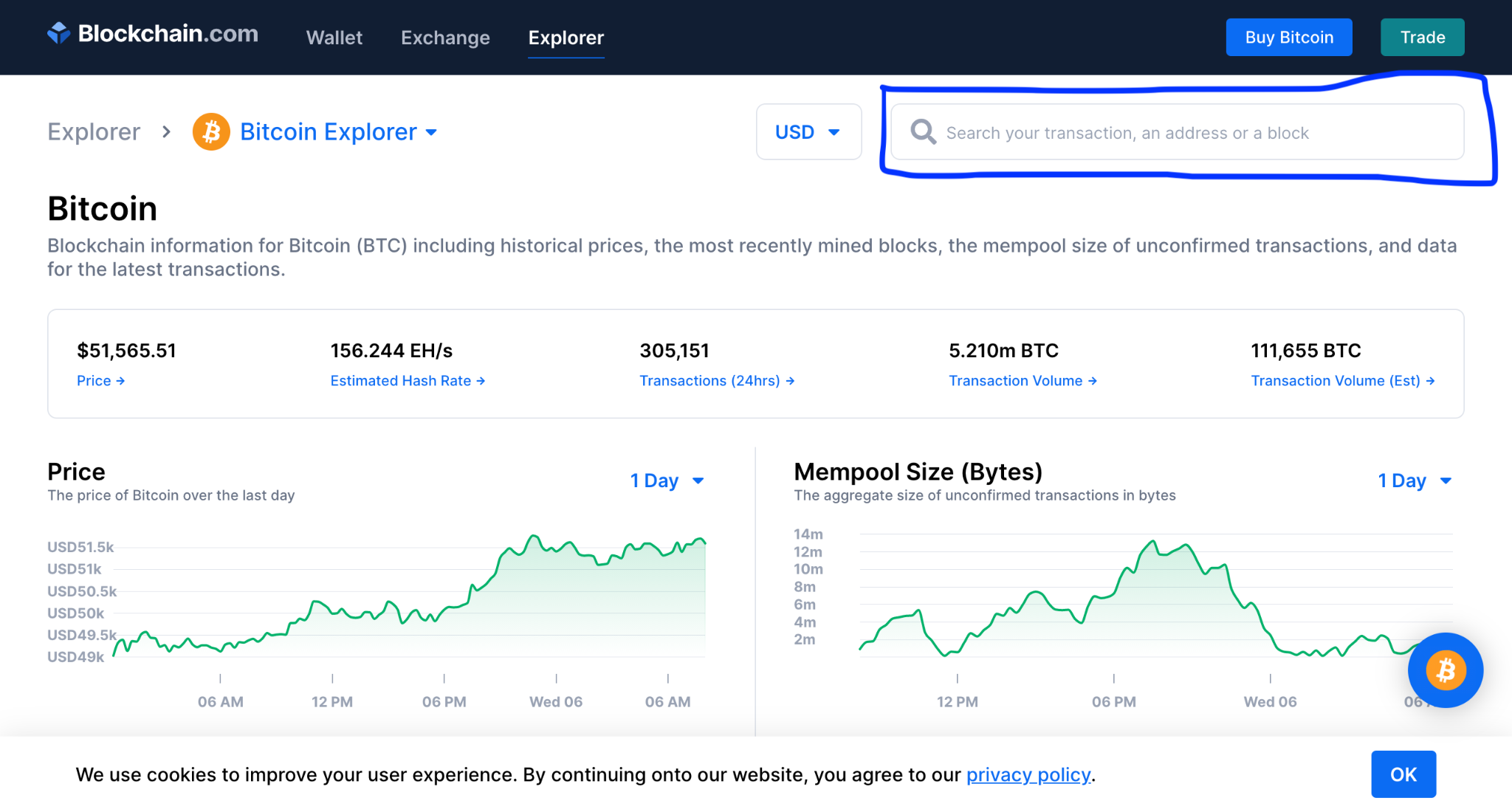Select the Explorer nav tab
Screen dimensions: 1512x812
point(566,38)
